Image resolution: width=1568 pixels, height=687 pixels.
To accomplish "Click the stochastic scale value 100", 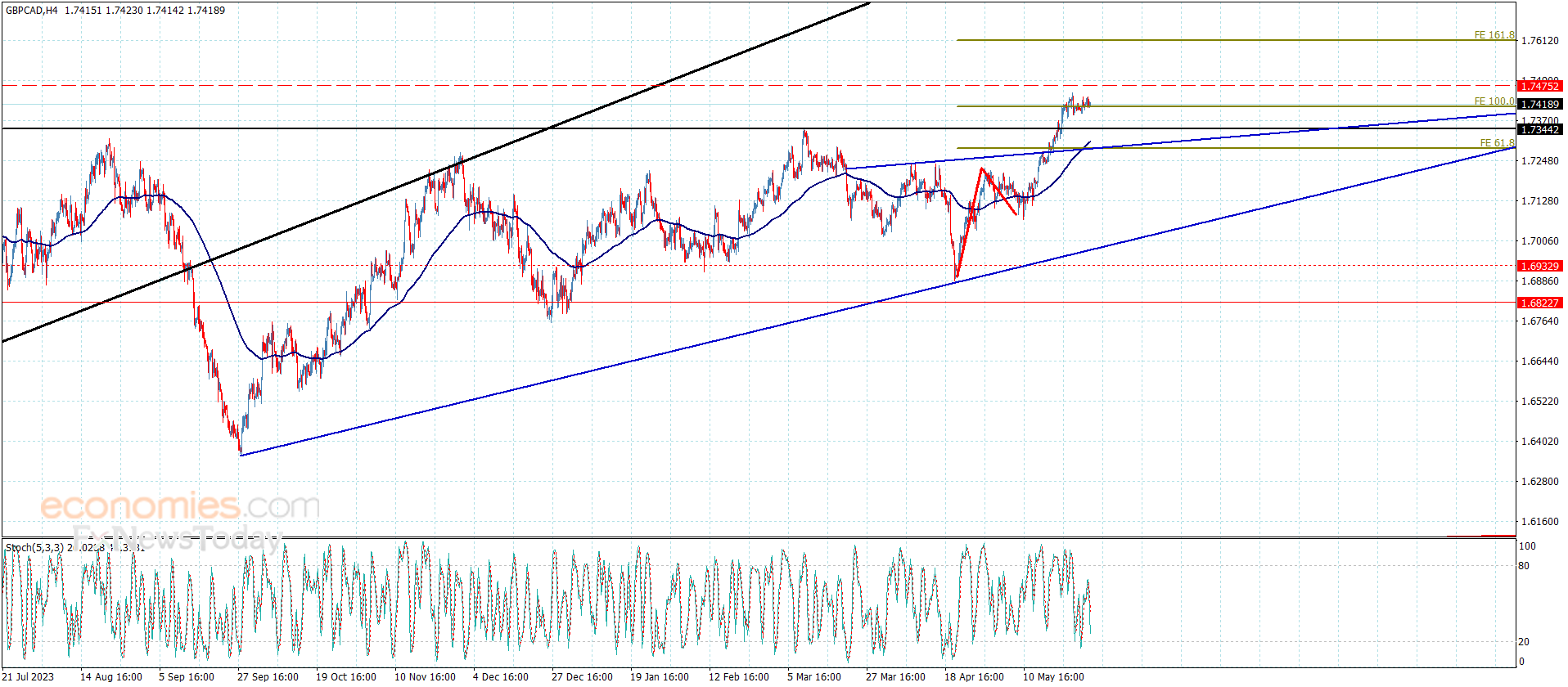I will tap(1527, 546).
